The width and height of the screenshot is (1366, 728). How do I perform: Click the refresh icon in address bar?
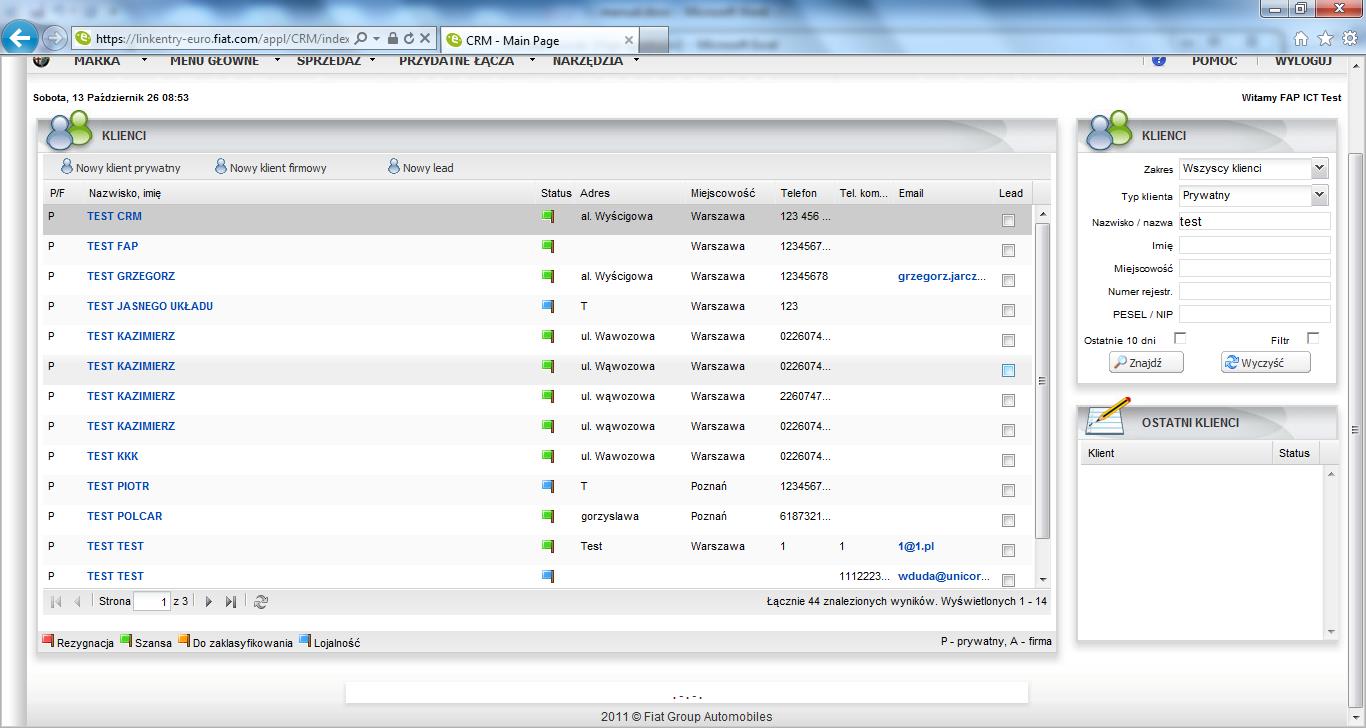pos(409,39)
